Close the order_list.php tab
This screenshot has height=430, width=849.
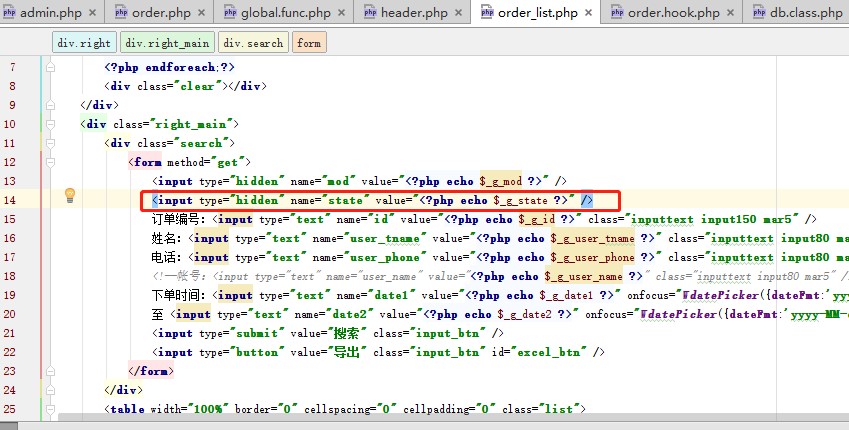(x=589, y=12)
